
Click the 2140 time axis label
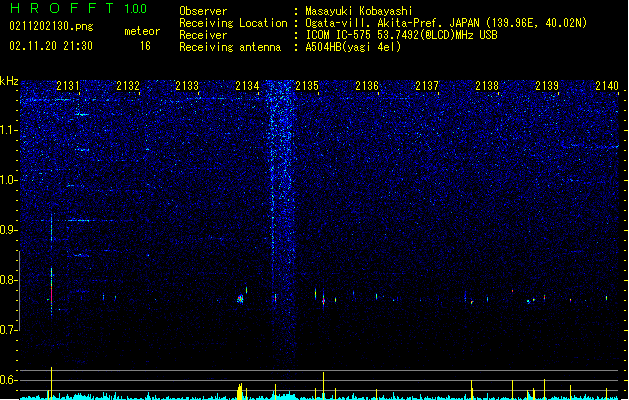[607, 85]
